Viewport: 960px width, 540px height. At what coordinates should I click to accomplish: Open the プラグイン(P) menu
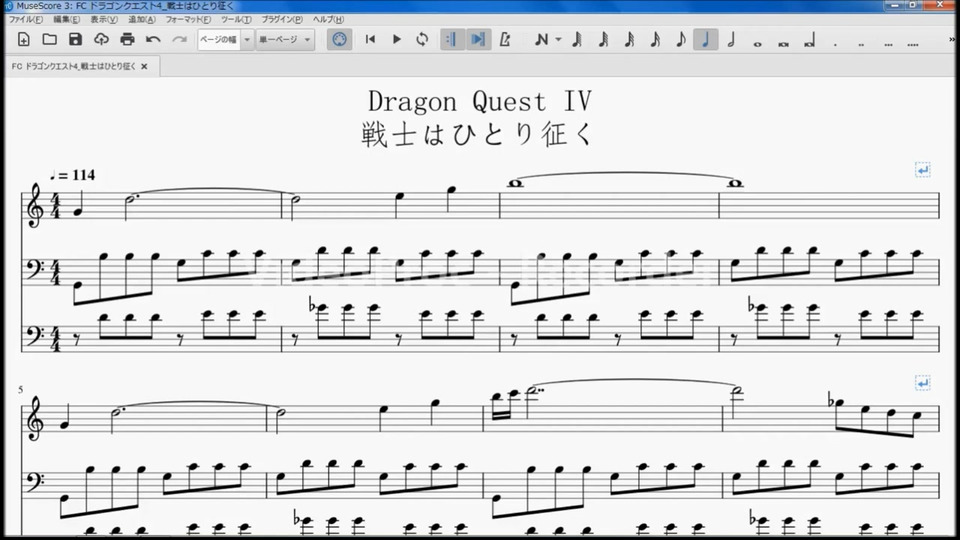(x=282, y=20)
